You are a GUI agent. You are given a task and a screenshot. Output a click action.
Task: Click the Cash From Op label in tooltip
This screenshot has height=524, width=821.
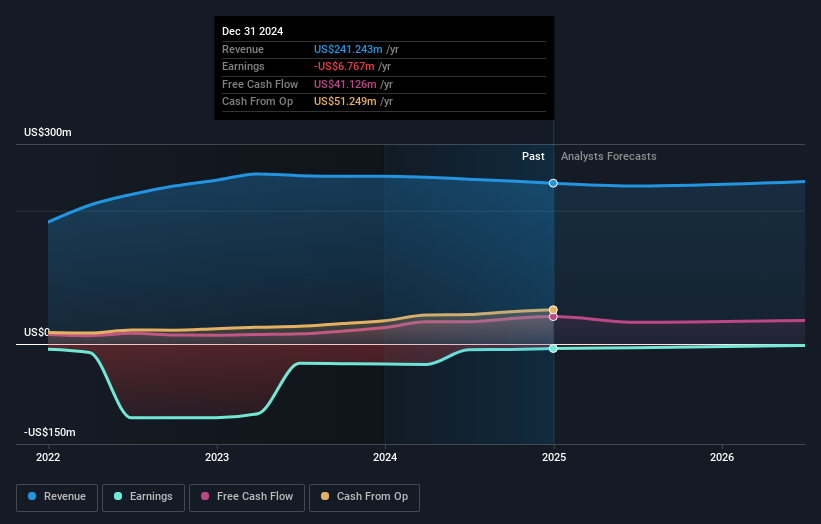coord(257,101)
